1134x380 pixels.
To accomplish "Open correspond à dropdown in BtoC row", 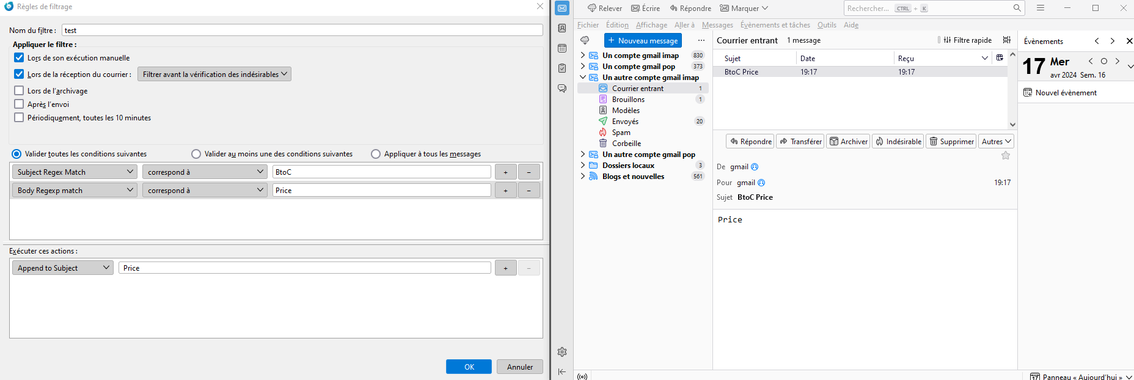I will (204, 172).
